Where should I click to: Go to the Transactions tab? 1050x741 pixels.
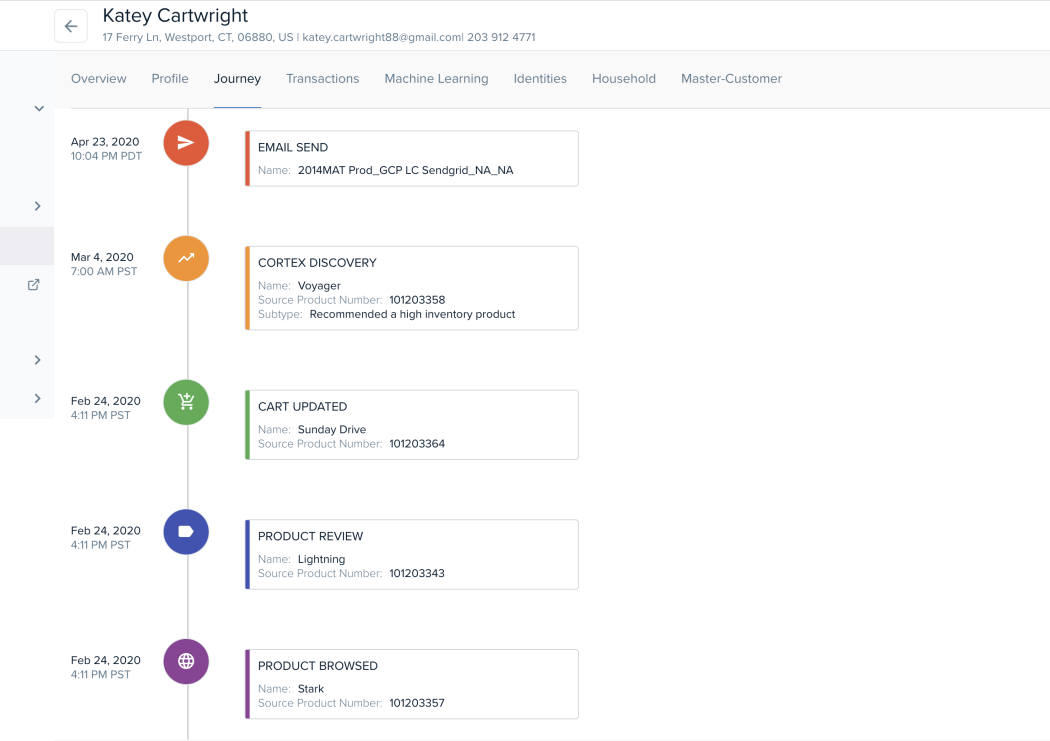[x=322, y=79]
